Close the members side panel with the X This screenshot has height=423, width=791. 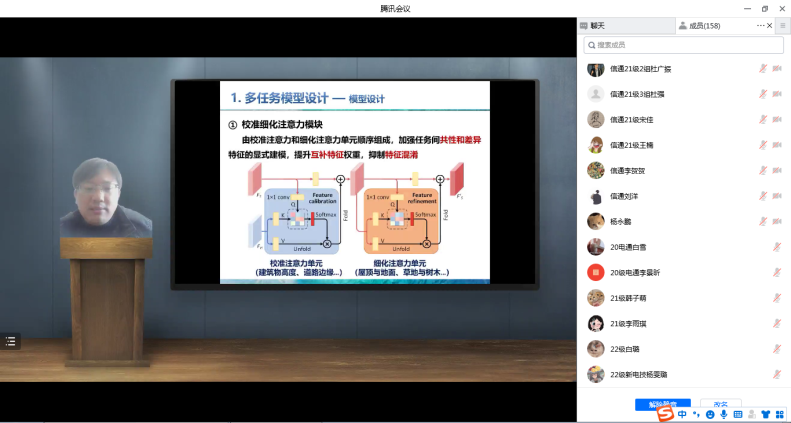[x=769, y=25]
